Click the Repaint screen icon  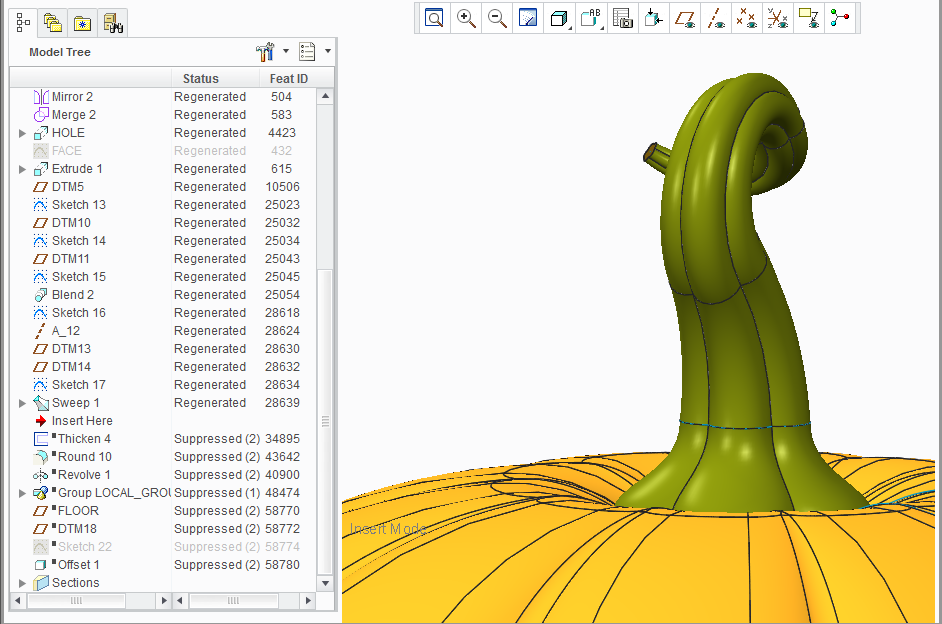click(527, 18)
